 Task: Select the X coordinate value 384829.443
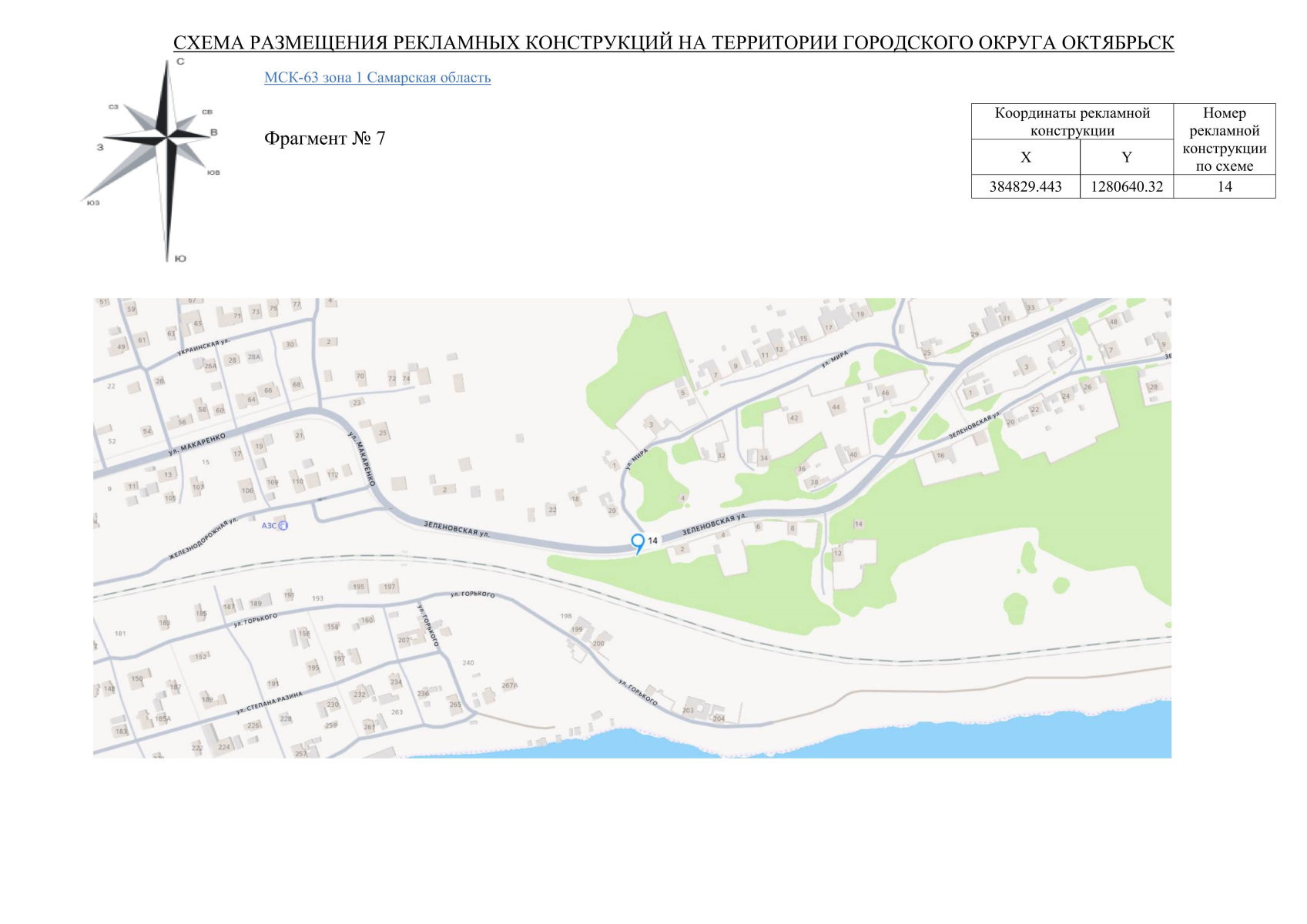(1025, 186)
